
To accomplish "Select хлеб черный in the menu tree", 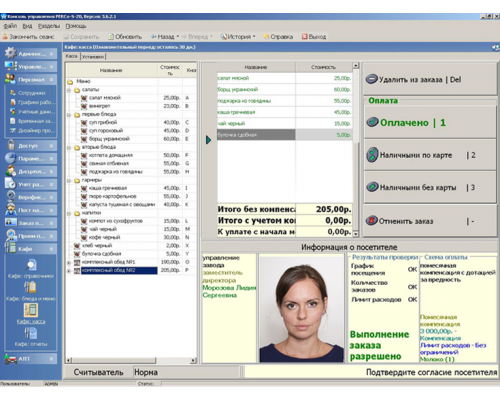I will pyautogui.click(x=97, y=246).
